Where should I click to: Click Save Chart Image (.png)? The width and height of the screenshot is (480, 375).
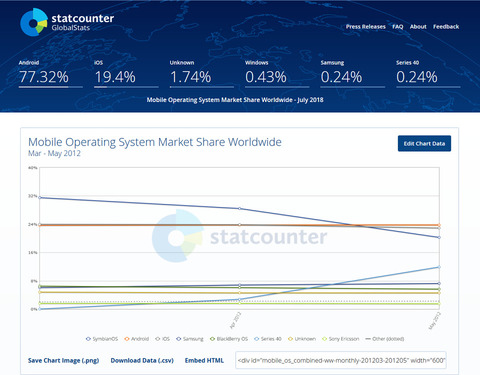(63, 360)
